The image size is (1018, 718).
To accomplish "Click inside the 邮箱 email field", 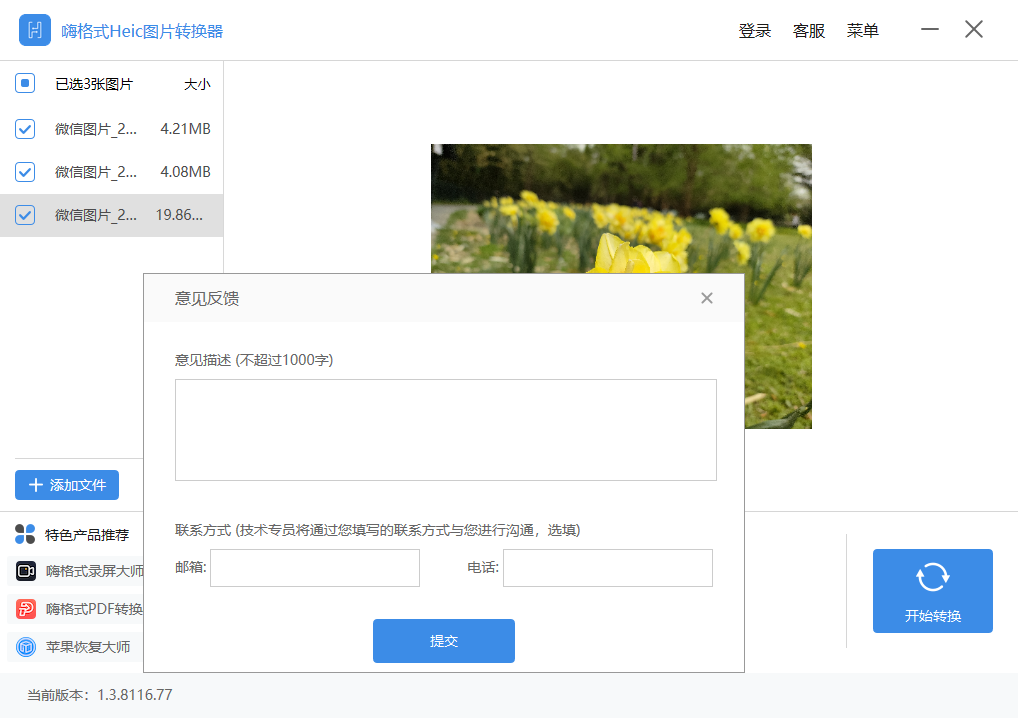I will coord(314,568).
